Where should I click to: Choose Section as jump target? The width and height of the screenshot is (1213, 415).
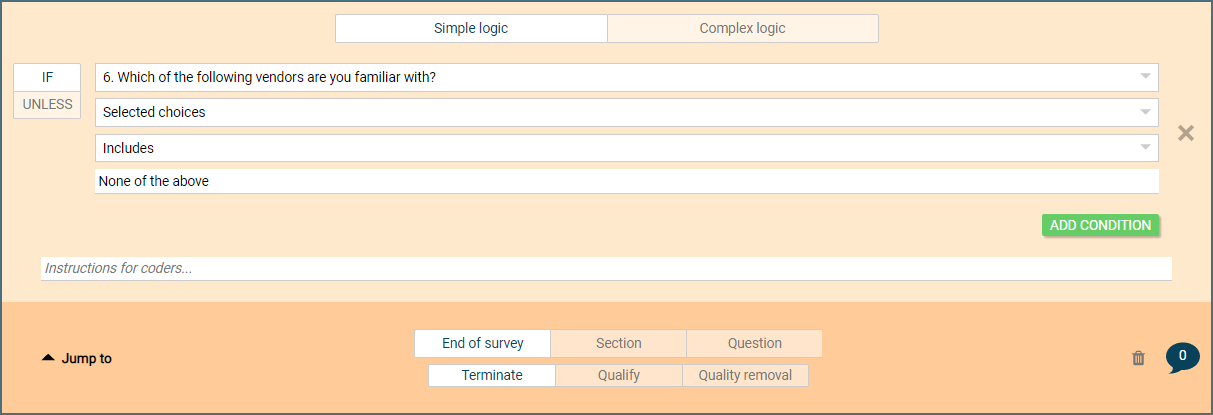[618, 343]
